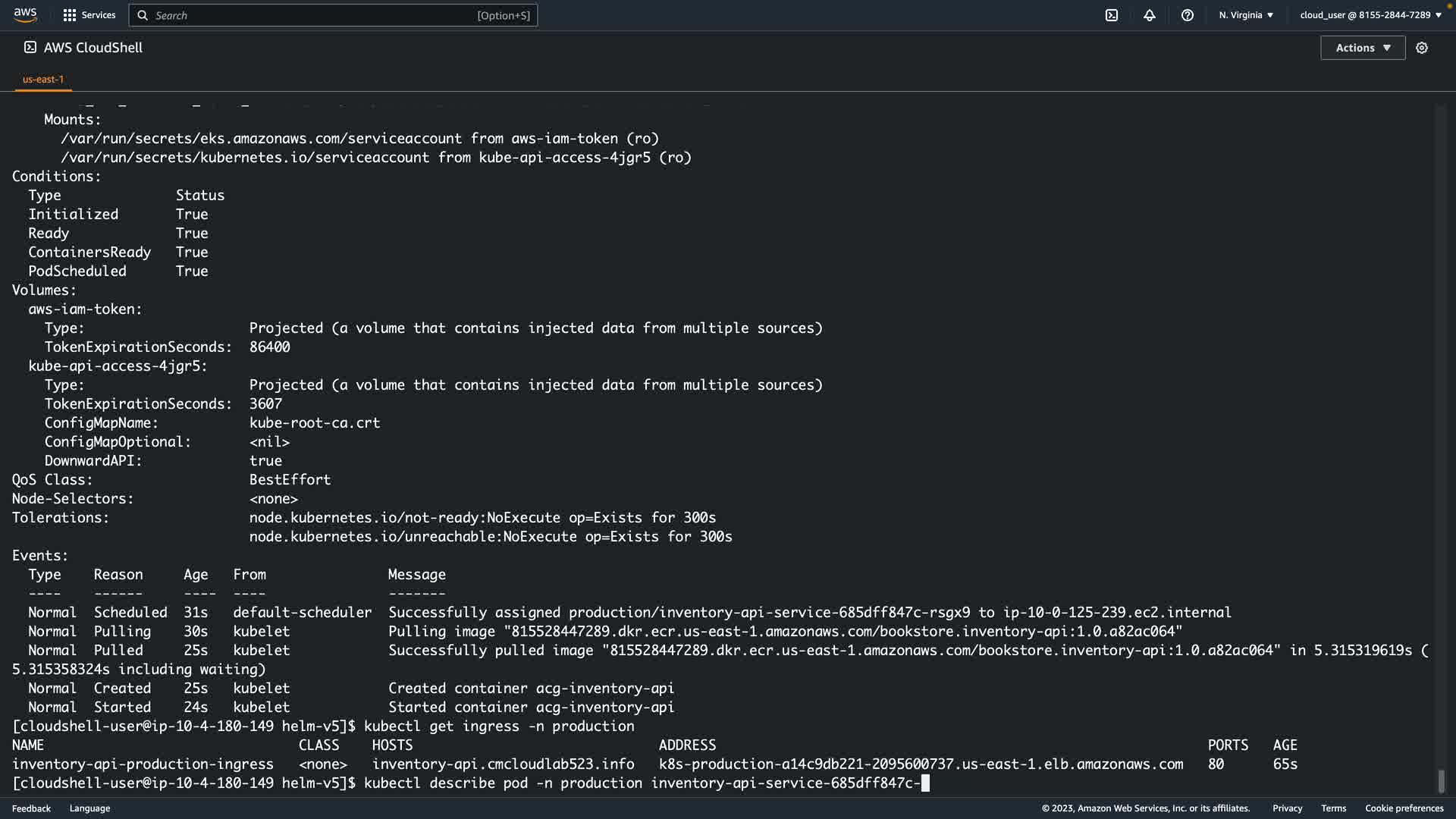The image size is (1456, 819).
Task: Open the Privacy link
Action: [x=1287, y=808]
